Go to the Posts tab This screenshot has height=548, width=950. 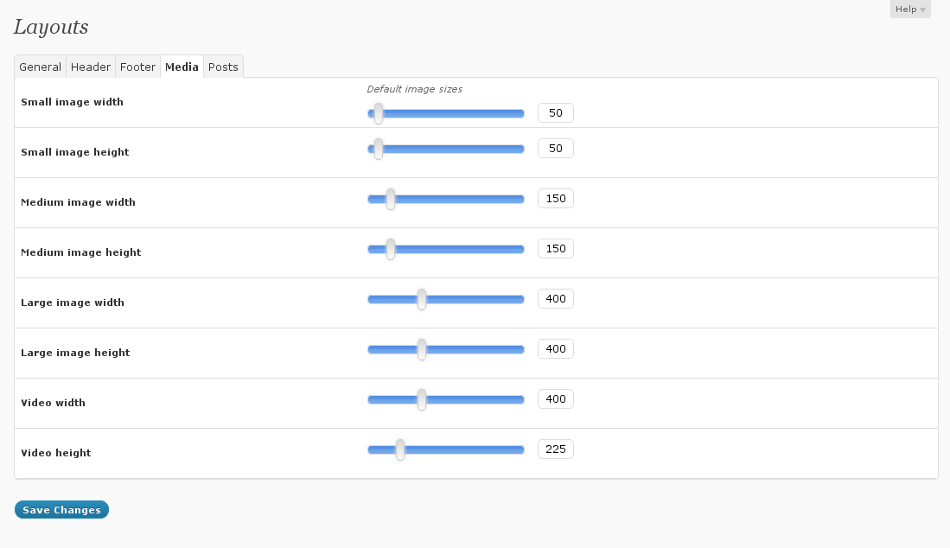point(223,67)
